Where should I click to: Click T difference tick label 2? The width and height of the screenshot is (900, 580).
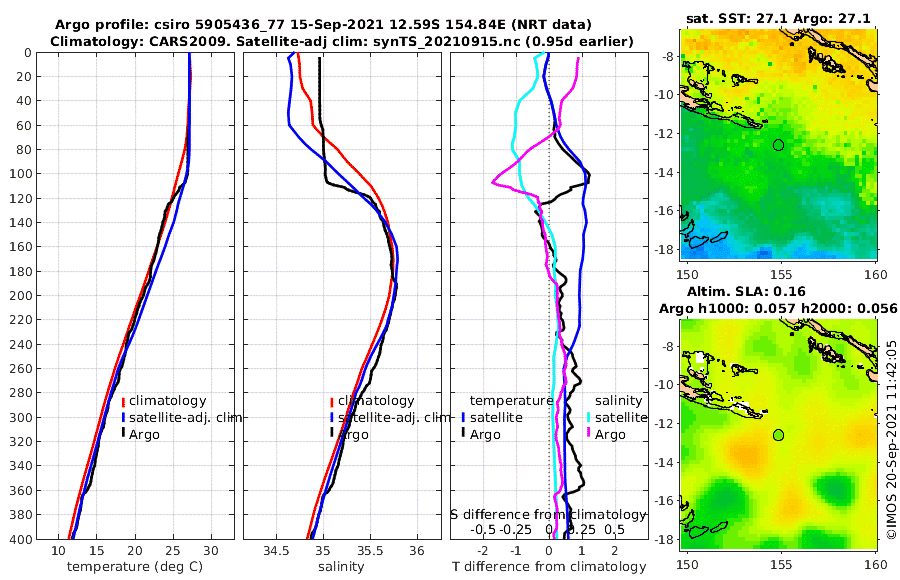(615, 550)
